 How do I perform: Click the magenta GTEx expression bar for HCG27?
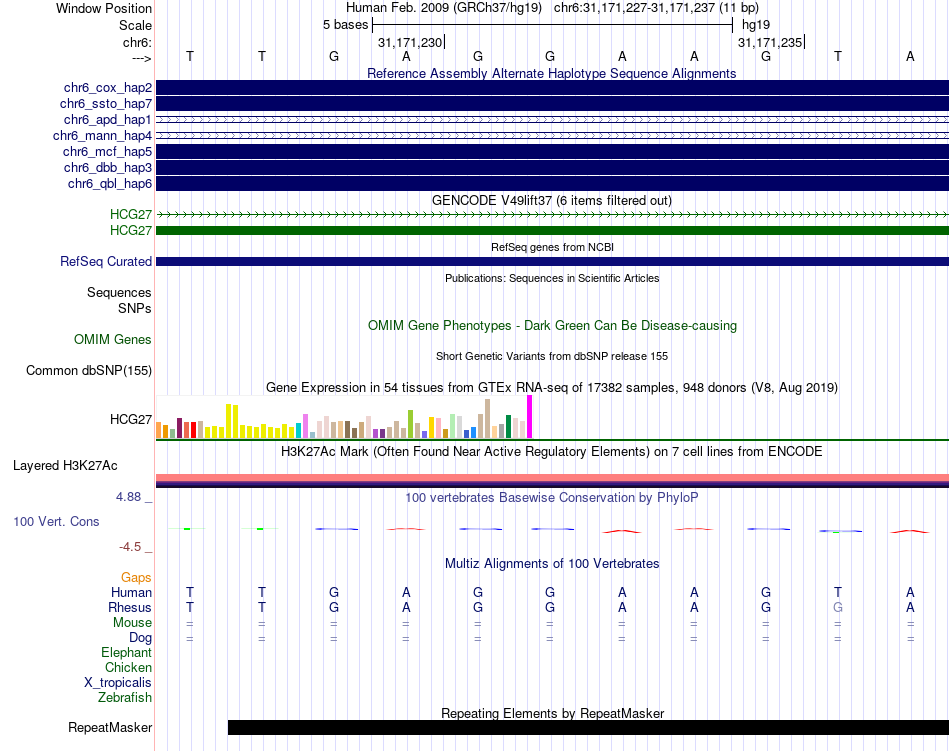point(530,417)
